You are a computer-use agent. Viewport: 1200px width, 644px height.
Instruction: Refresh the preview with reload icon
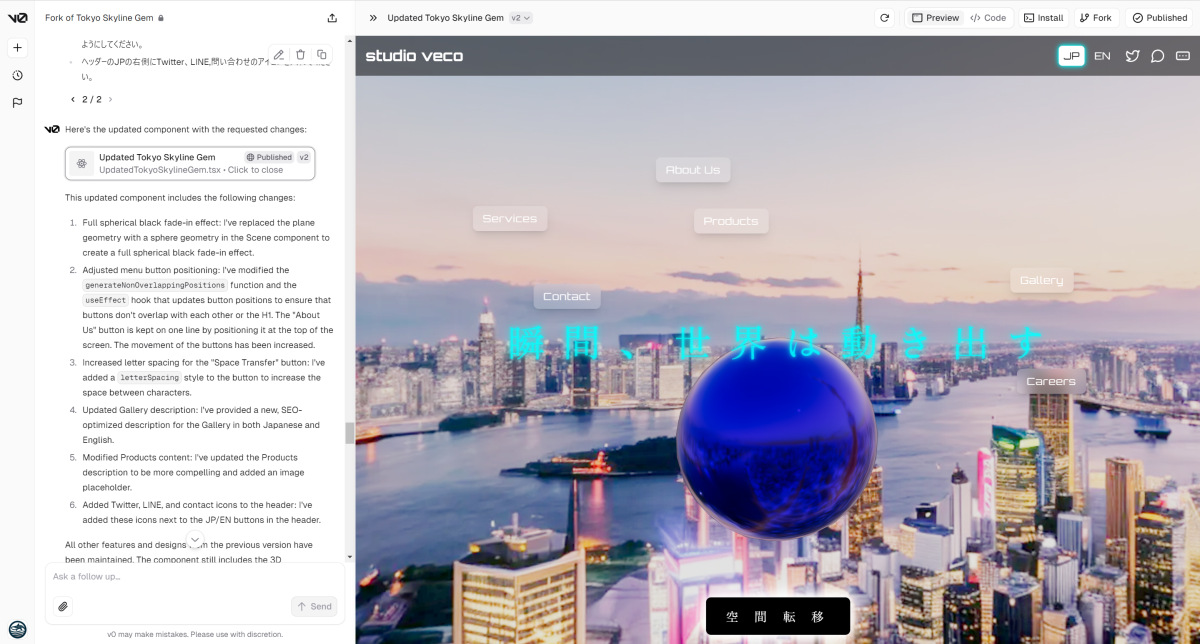point(884,18)
